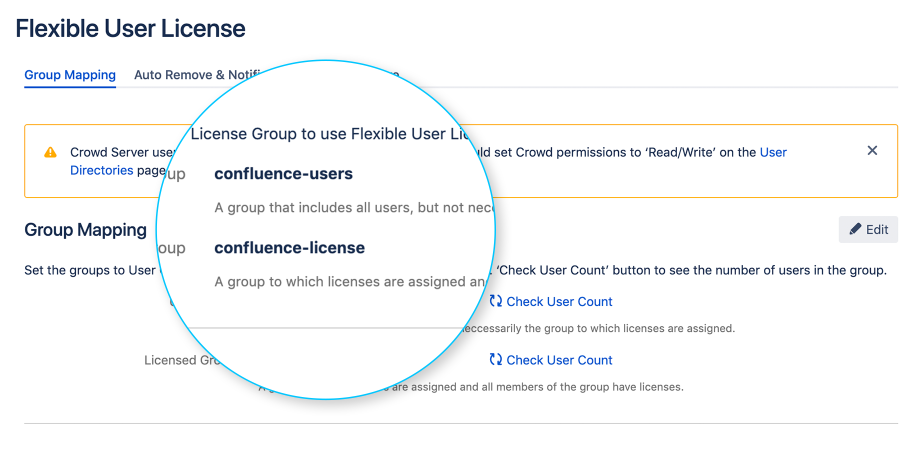Select the Group Mapping section heading

85,230
